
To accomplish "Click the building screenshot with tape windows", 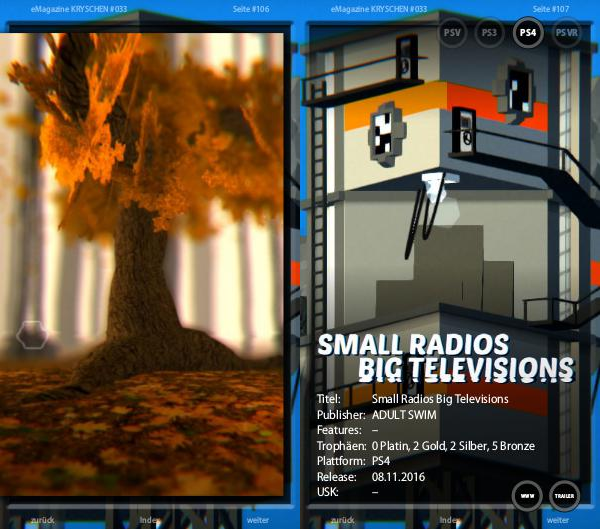I will (x=440, y=180).
